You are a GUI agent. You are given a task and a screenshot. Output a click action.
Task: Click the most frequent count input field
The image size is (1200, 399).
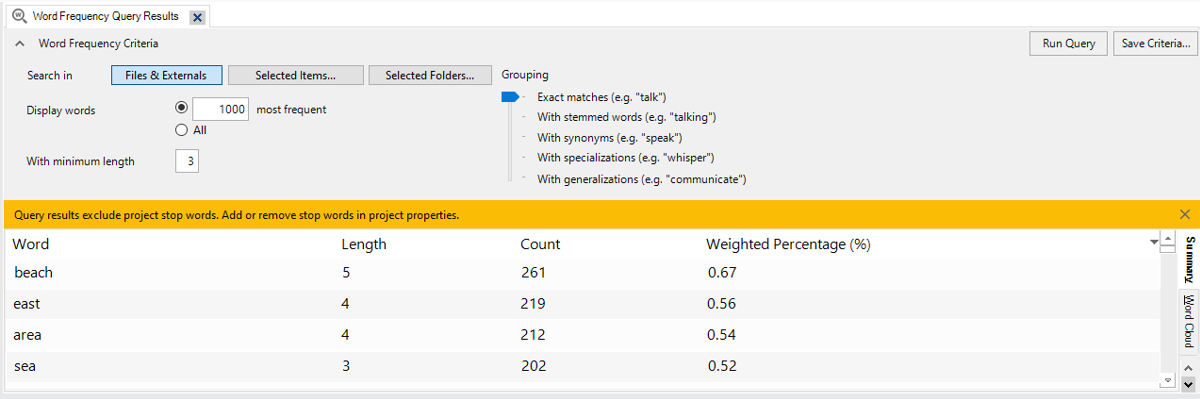tap(221, 110)
